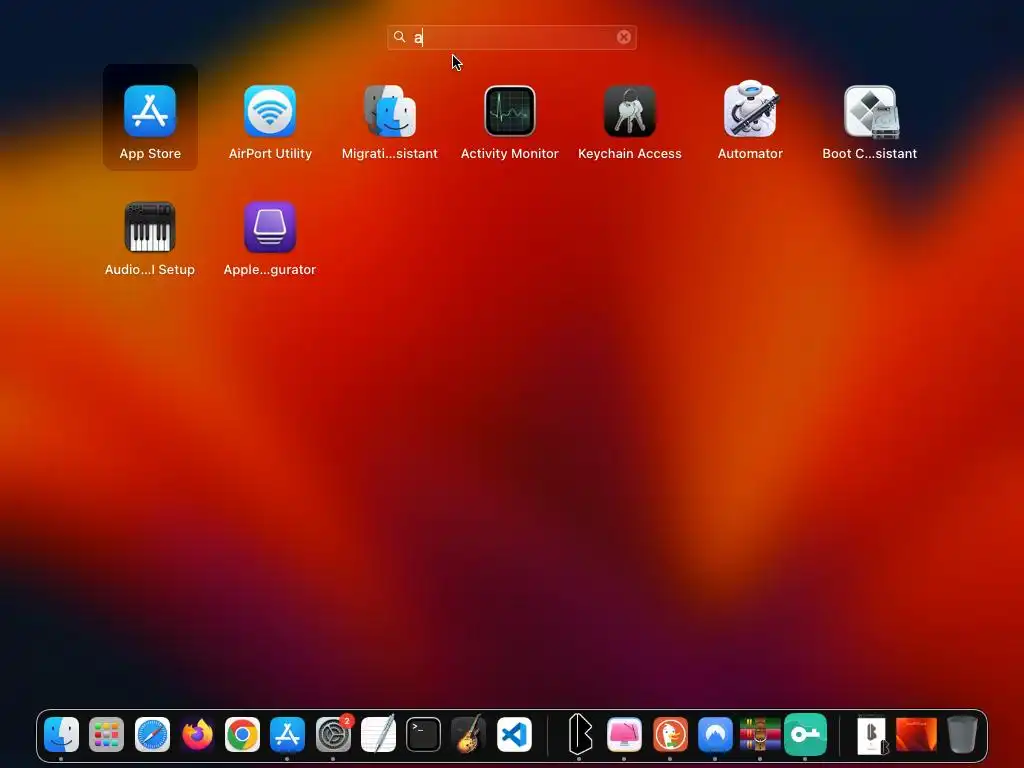Viewport: 1024px width, 768px height.
Task: Launch Activity Monitor
Action: click(509, 111)
